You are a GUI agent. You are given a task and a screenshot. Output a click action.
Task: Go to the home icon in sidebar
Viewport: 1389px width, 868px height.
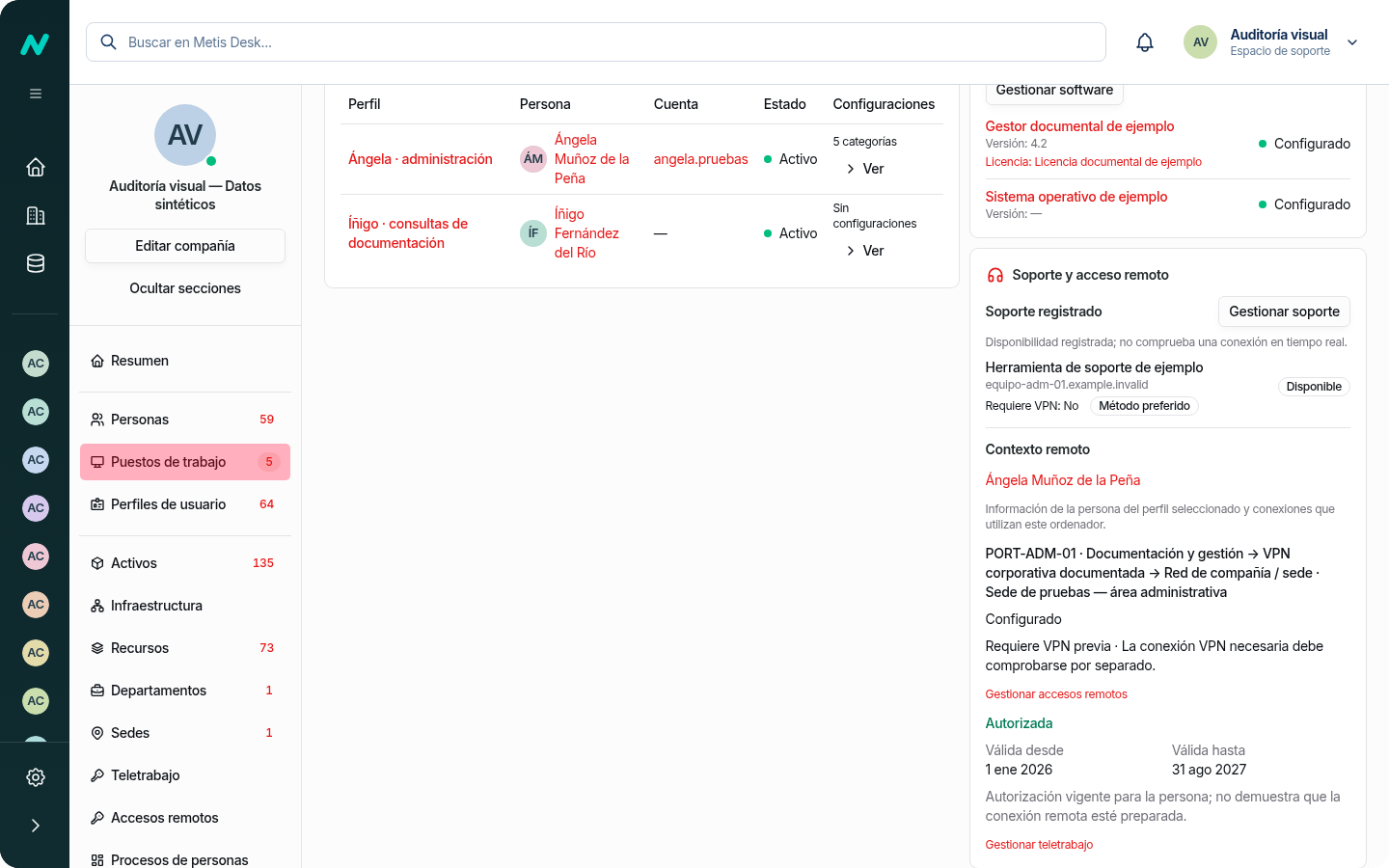tap(36, 167)
